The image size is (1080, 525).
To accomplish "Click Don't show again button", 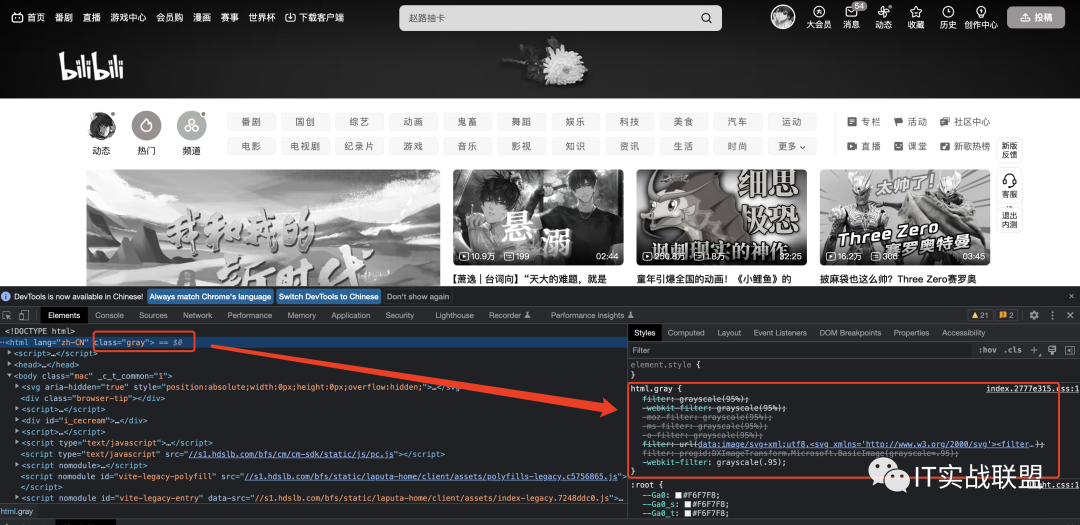I will tap(417, 297).
